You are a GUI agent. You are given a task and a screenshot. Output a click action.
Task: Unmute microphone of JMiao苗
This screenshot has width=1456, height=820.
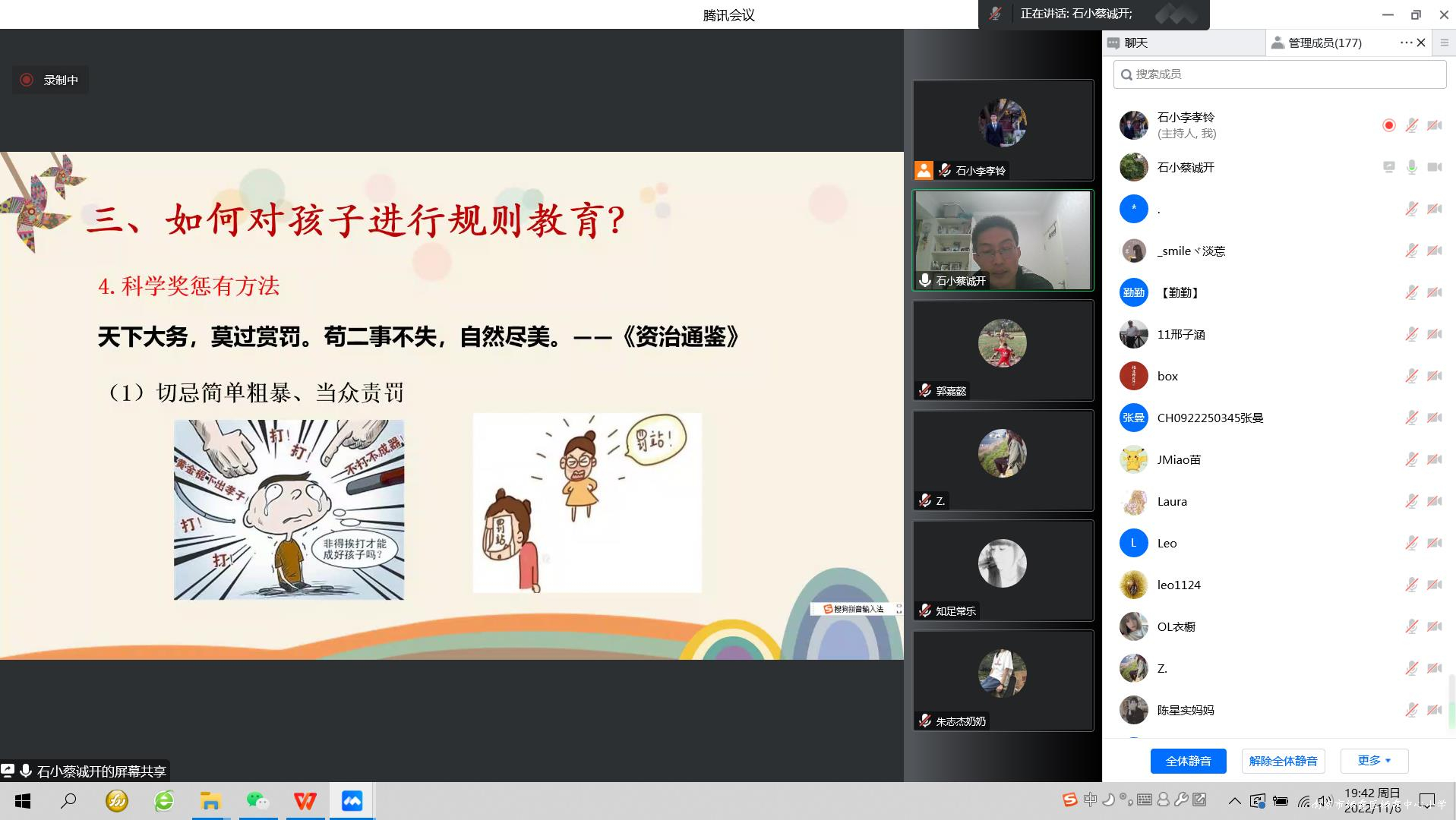[1411, 459]
